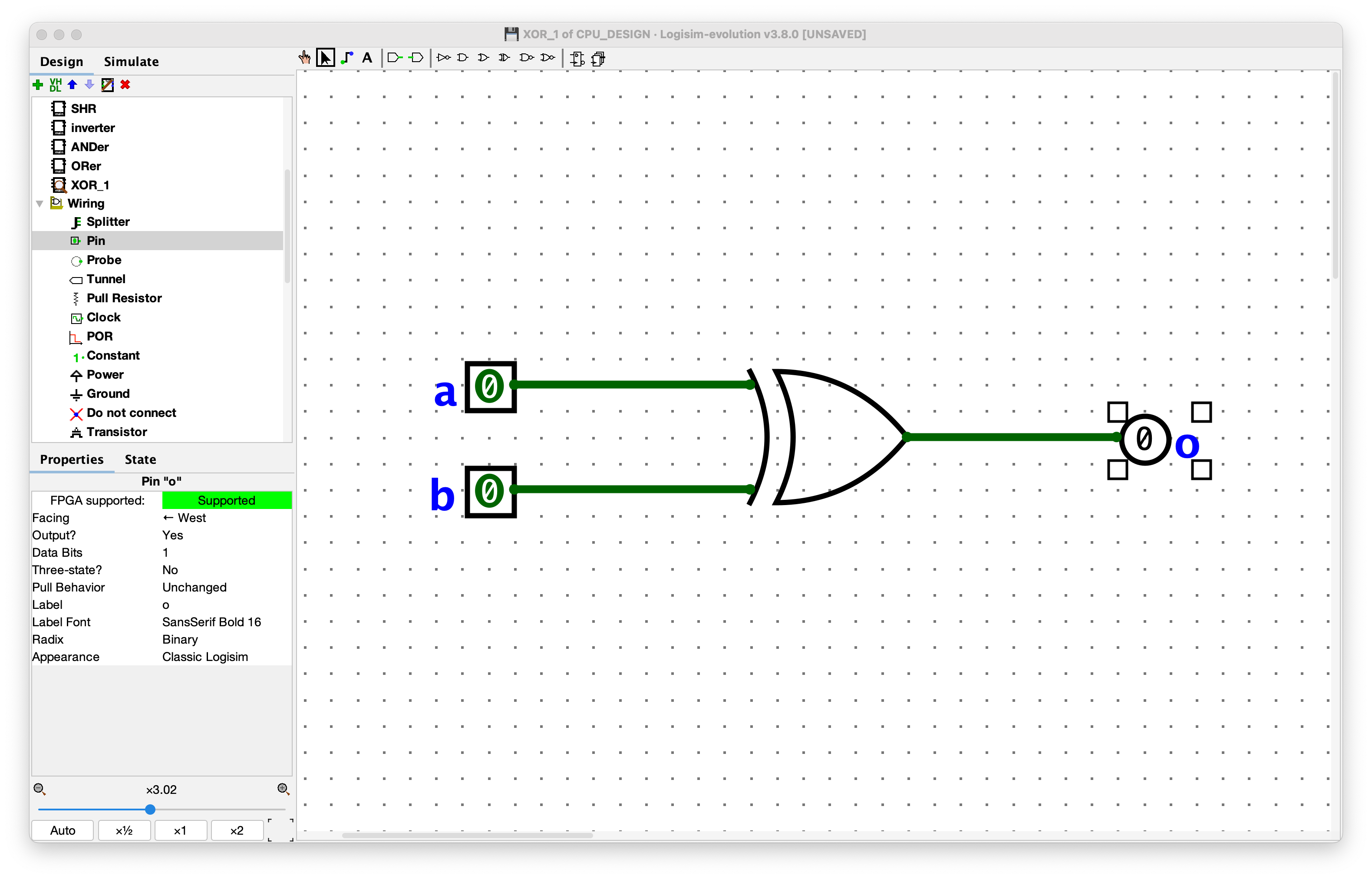This screenshot has width=1372, height=879.
Task: Select the AND gate tool
Action: pyautogui.click(x=463, y=58)
